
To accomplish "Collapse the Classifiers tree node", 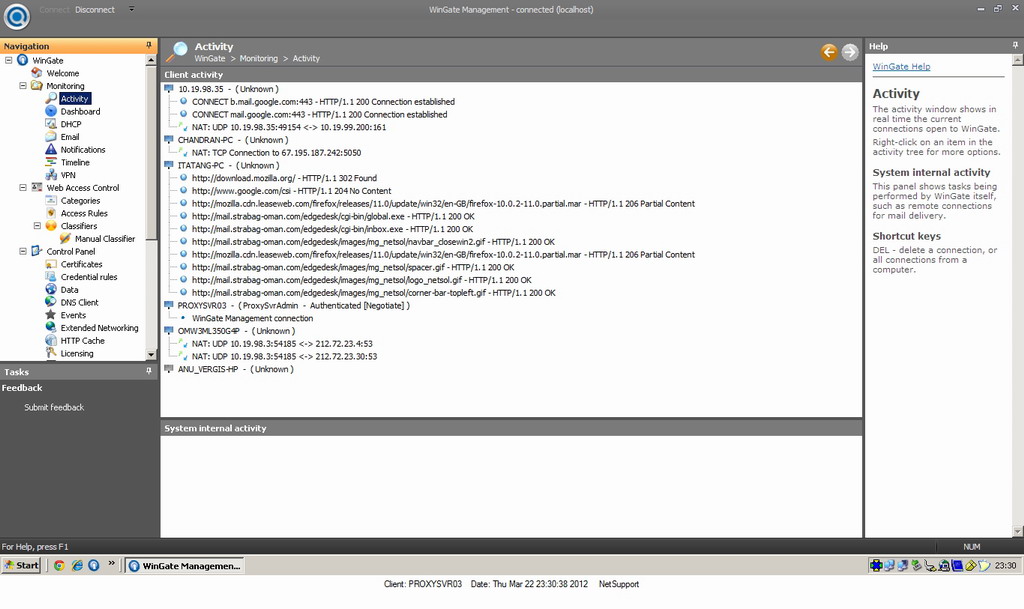I will point(37,226).
